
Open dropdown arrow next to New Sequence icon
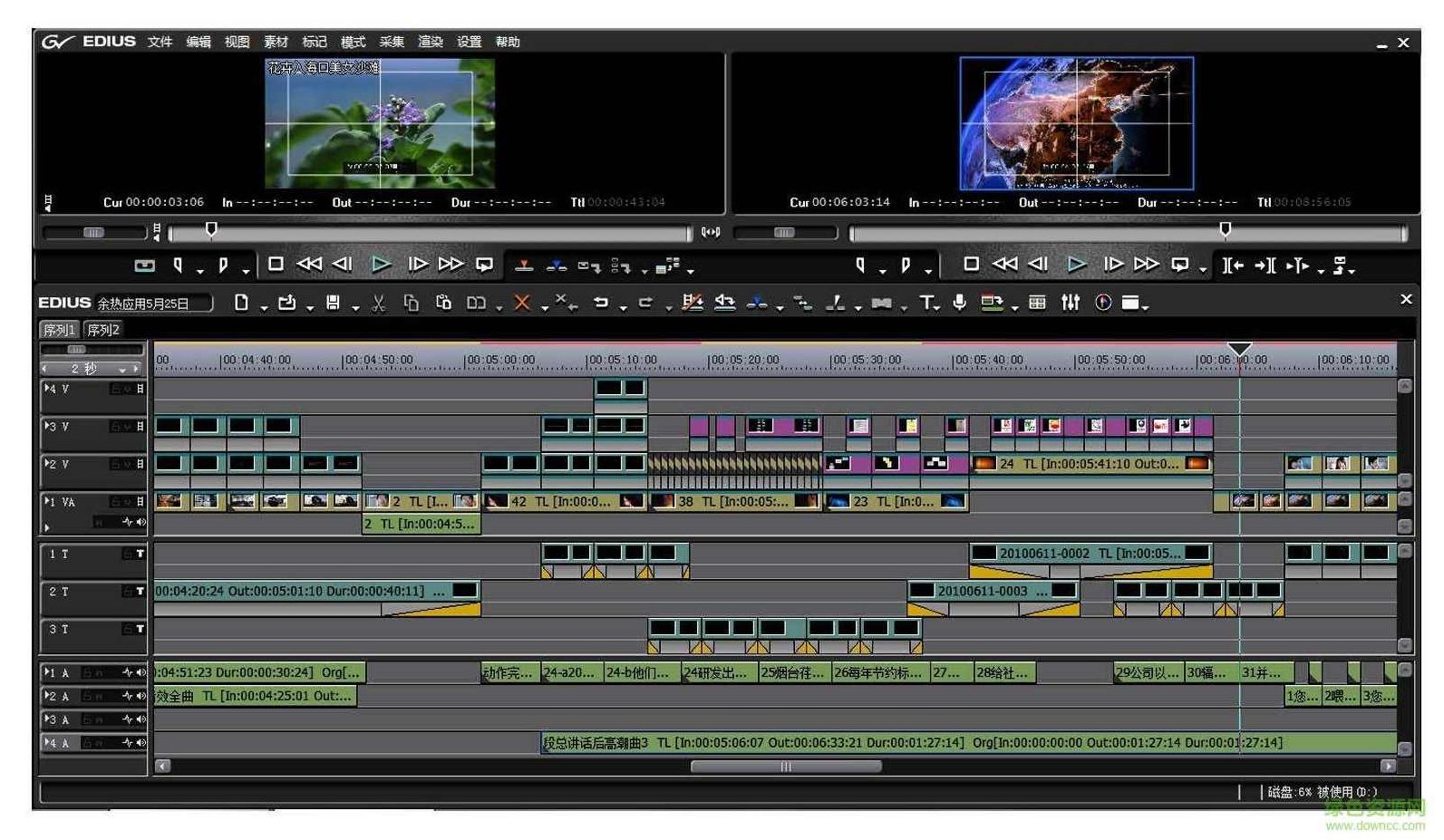(264, 309)
